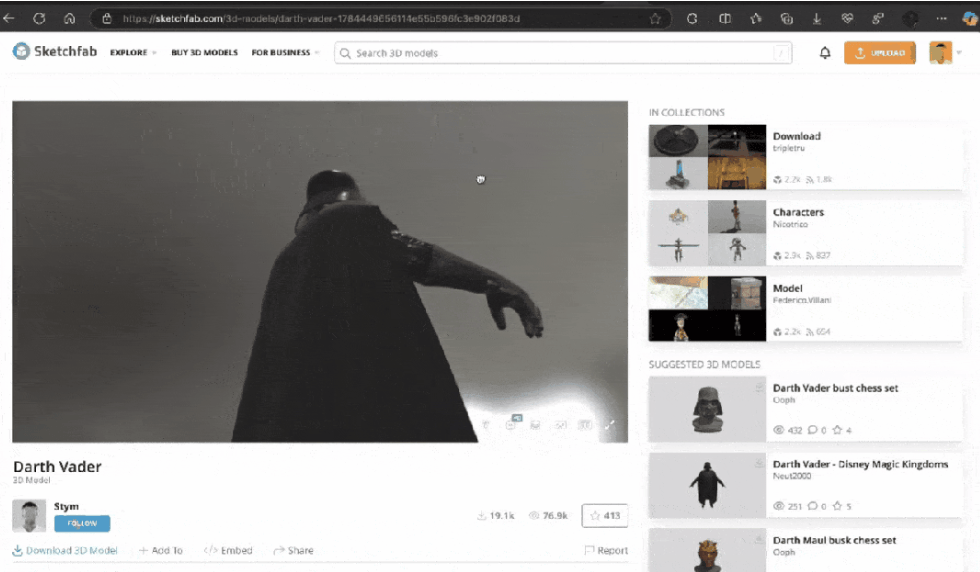Open the Model collection by Federico.Villani
The width and height of the screenshot is (980, 572).
pyautogui.click(x=788, y=289)
